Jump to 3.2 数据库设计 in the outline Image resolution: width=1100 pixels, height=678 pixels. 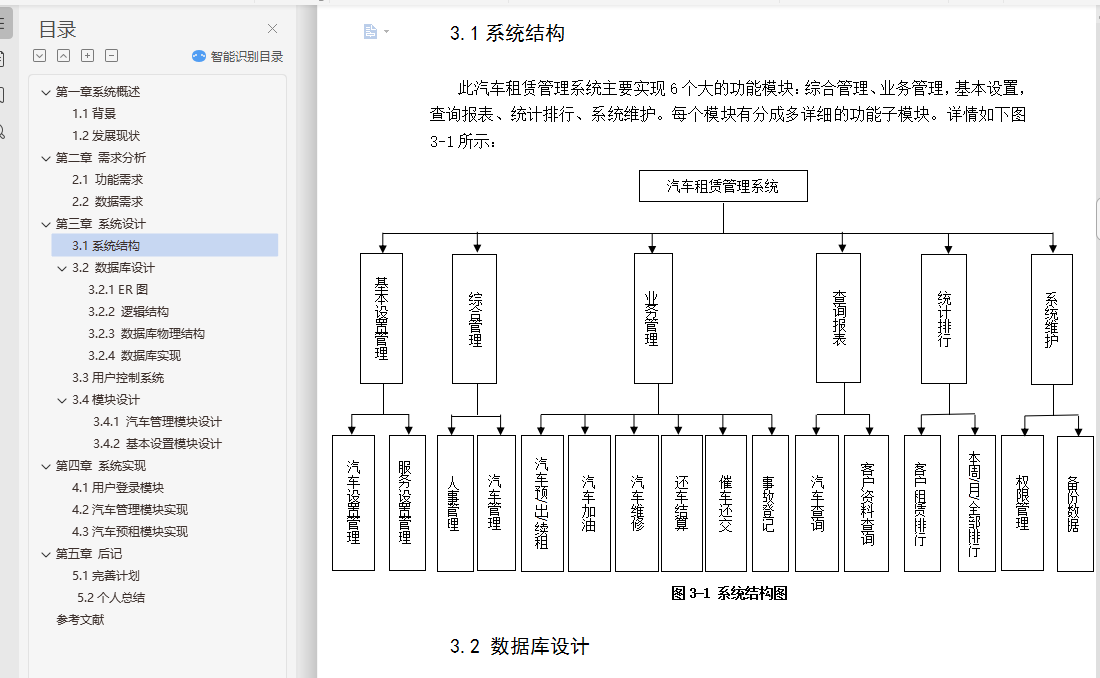pyautogui.click(x=113, y=267)
